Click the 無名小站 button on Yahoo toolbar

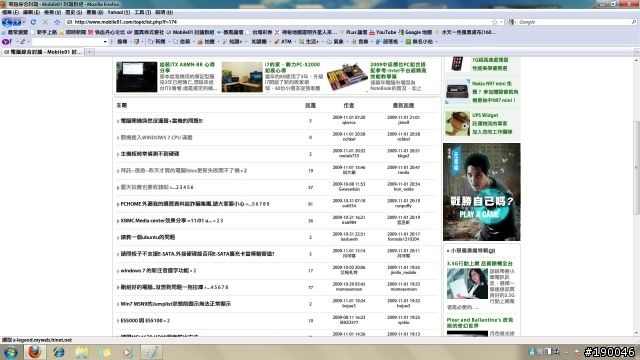click(x=419, y=42)
